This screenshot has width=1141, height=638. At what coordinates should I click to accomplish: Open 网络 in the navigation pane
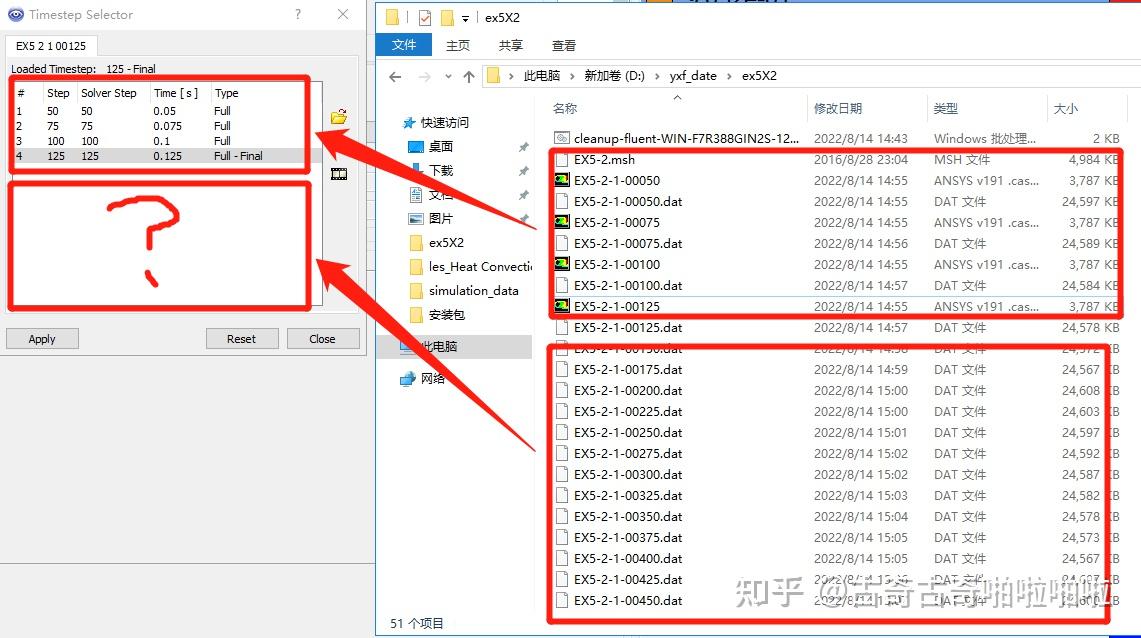433,379
